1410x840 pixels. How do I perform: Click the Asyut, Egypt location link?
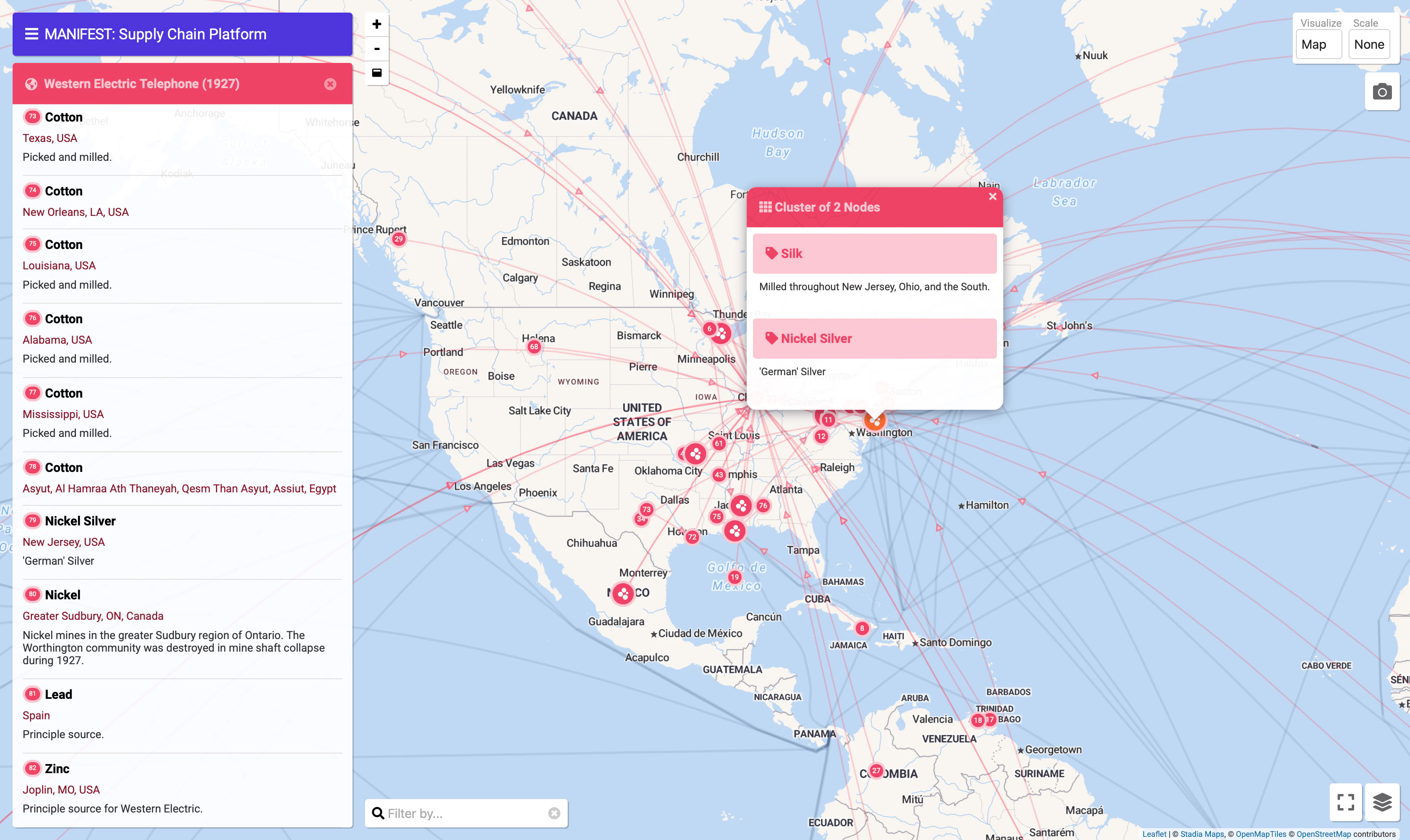(x=179, y=488)
